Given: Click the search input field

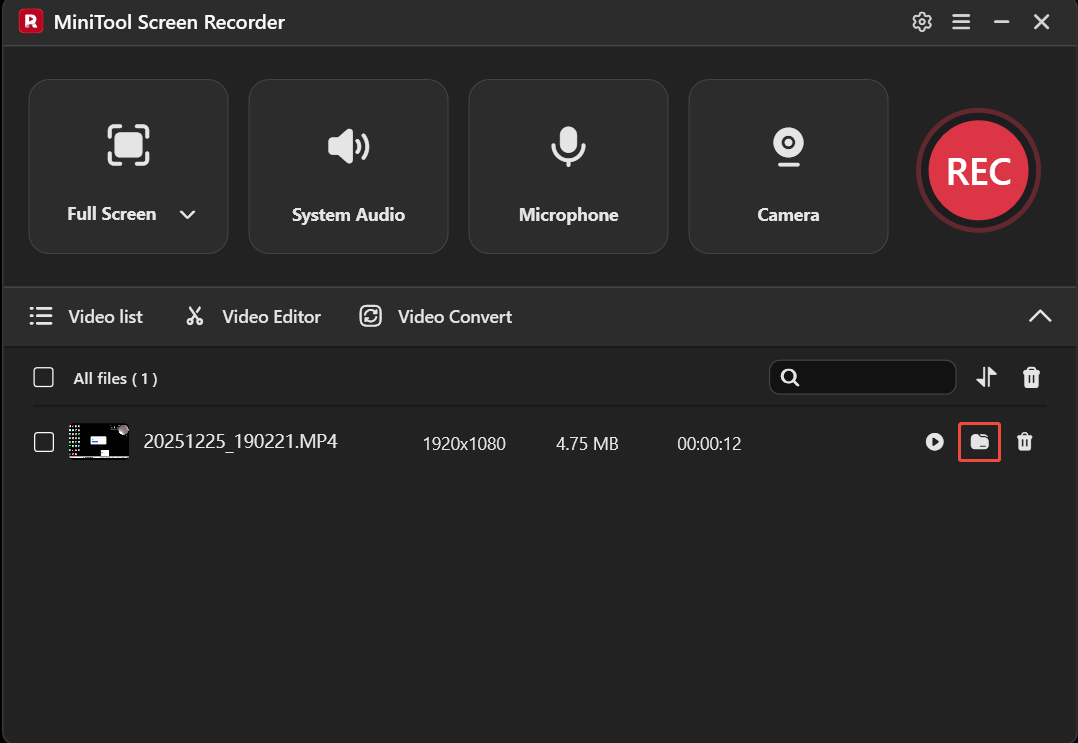Looking at the screenshot, I should (x=862, y=377).
